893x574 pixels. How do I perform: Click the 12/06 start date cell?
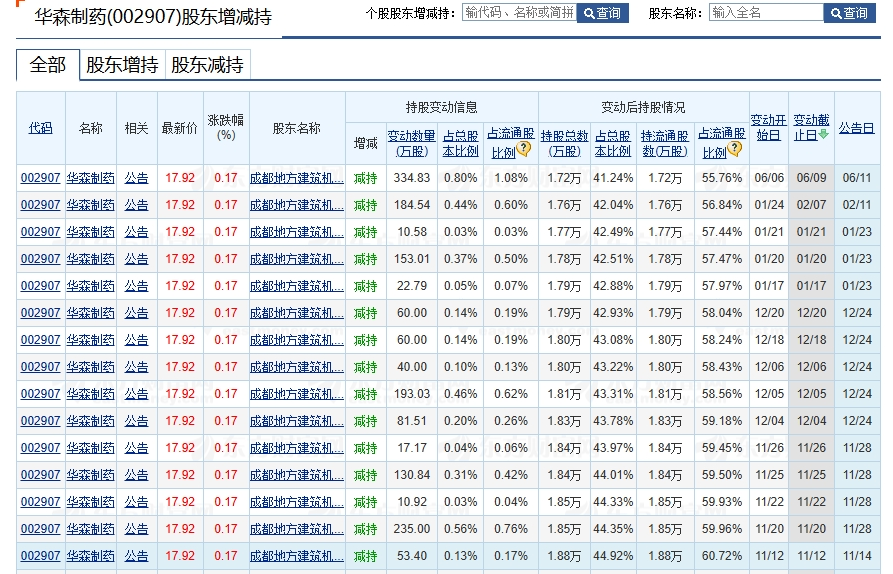pyautogui.click(x=769, y=367)
